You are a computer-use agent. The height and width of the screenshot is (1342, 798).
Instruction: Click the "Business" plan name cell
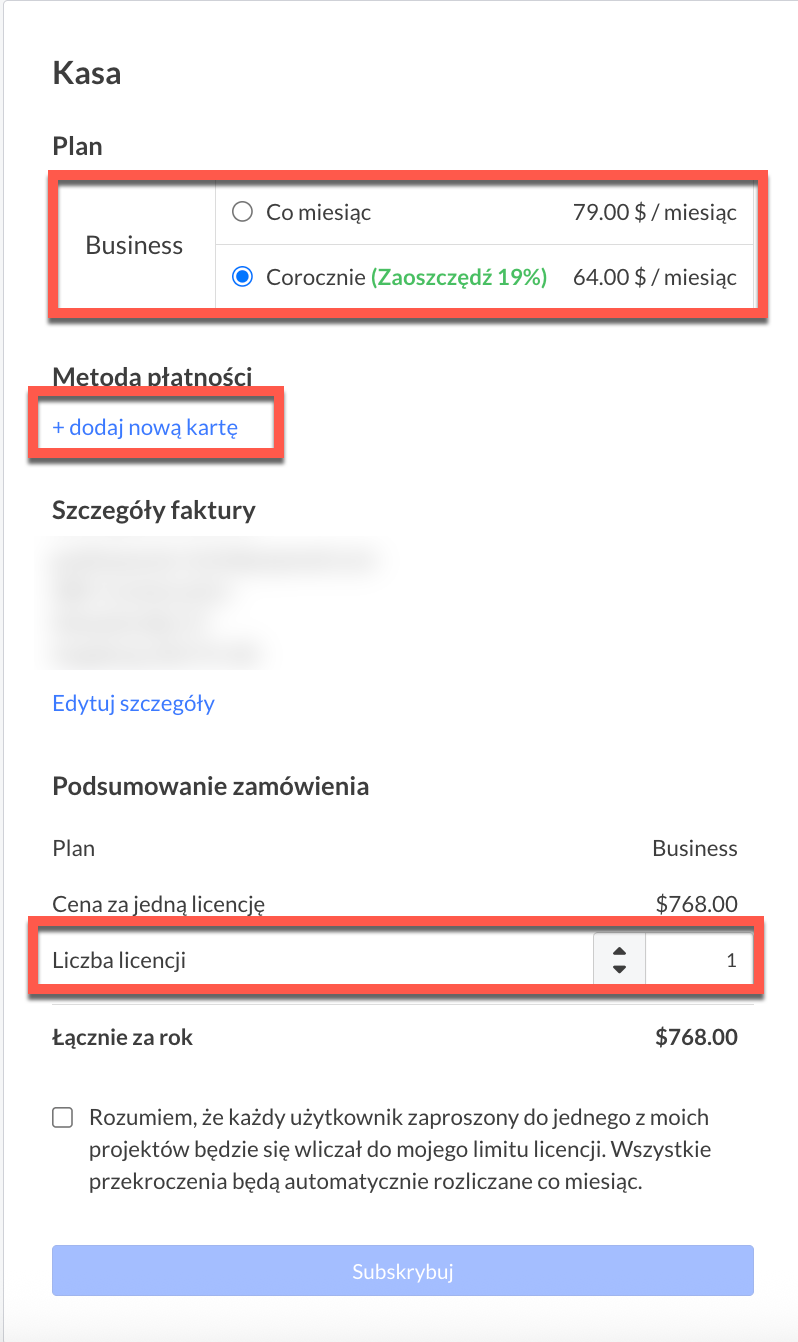click(x=134, y=245)
